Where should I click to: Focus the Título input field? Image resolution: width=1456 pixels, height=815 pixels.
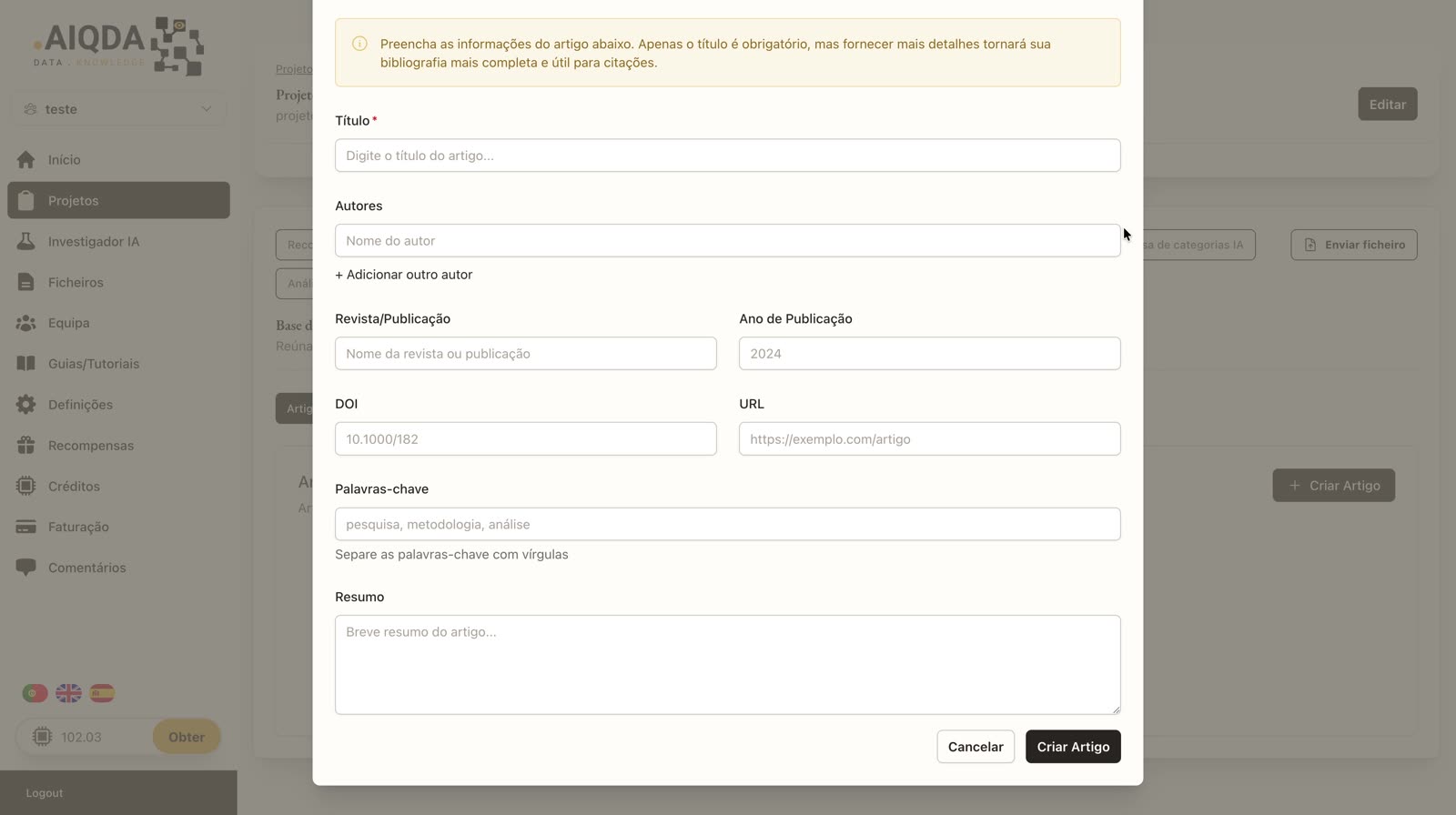coord(727,156)
